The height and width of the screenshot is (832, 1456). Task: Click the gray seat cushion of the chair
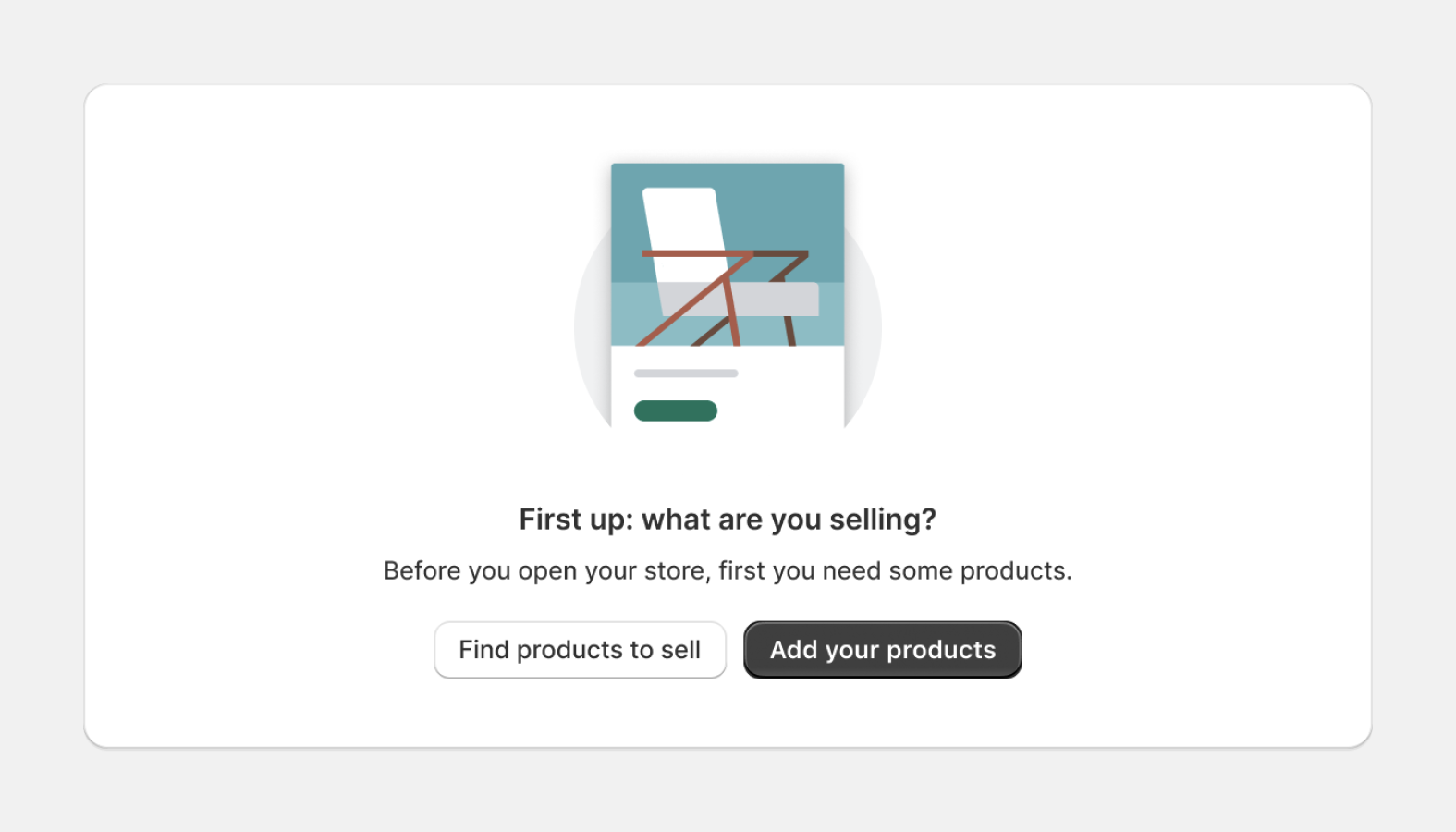[777, 300]
